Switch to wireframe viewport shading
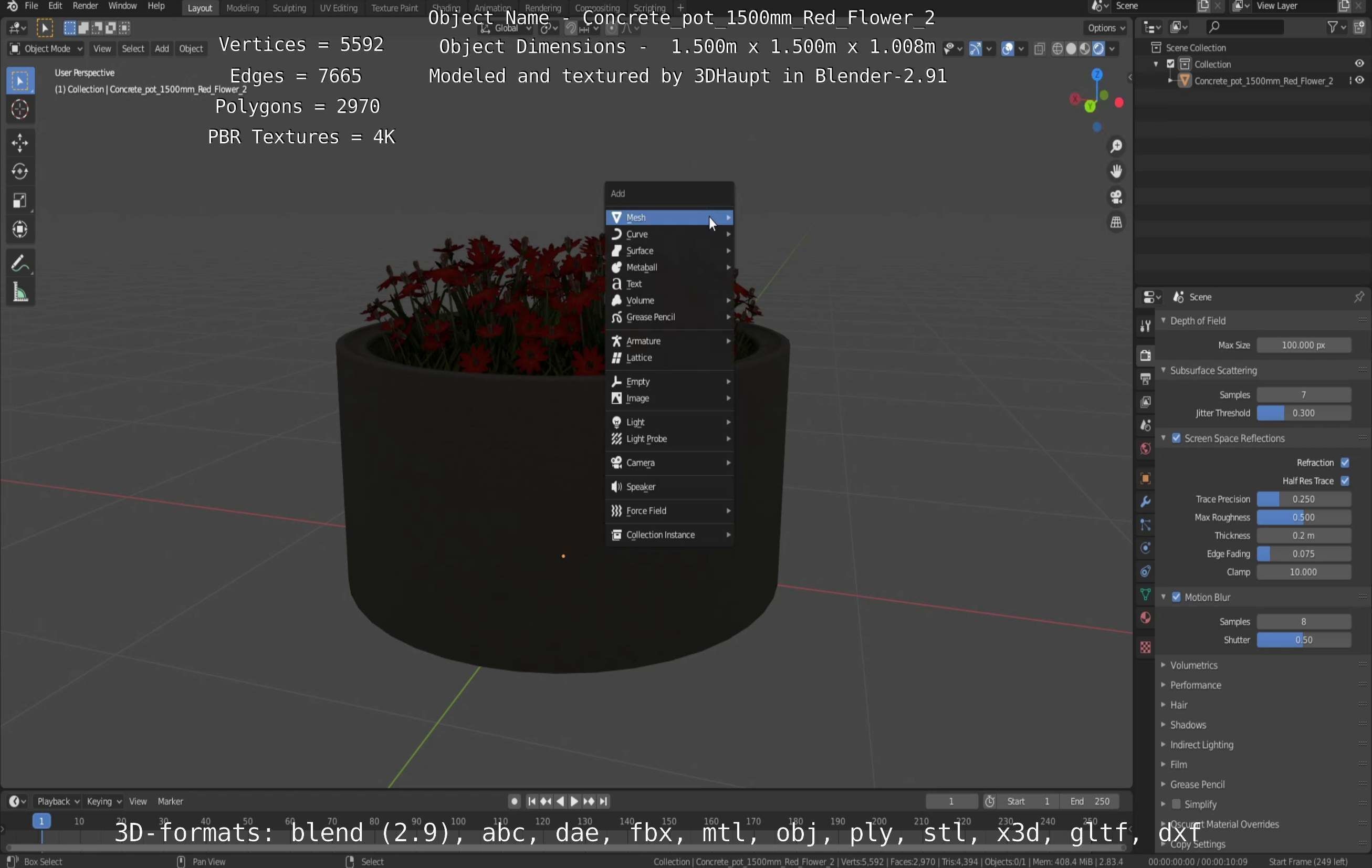1372x868 pixels. (1057, 49)
